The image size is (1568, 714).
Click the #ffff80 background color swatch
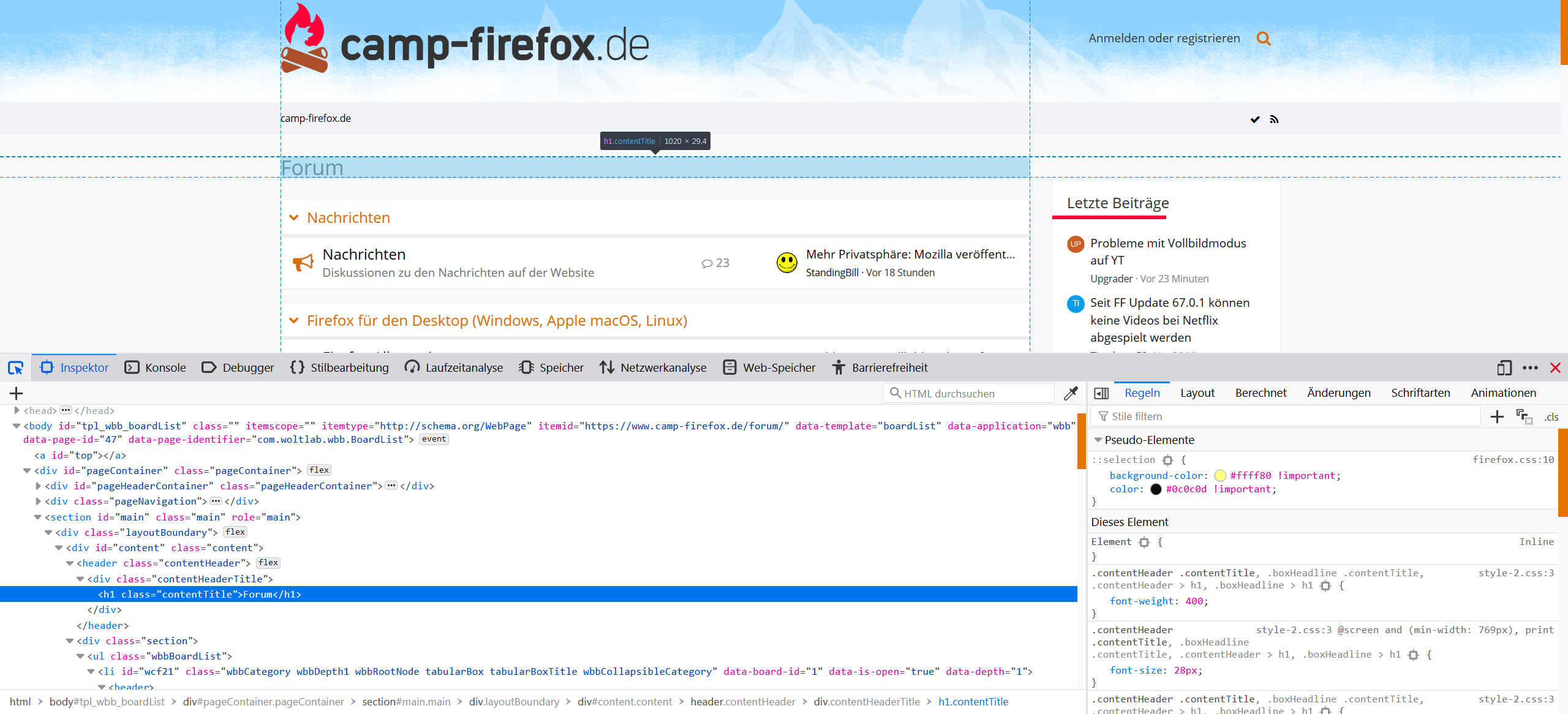(x=1219, y=475)
